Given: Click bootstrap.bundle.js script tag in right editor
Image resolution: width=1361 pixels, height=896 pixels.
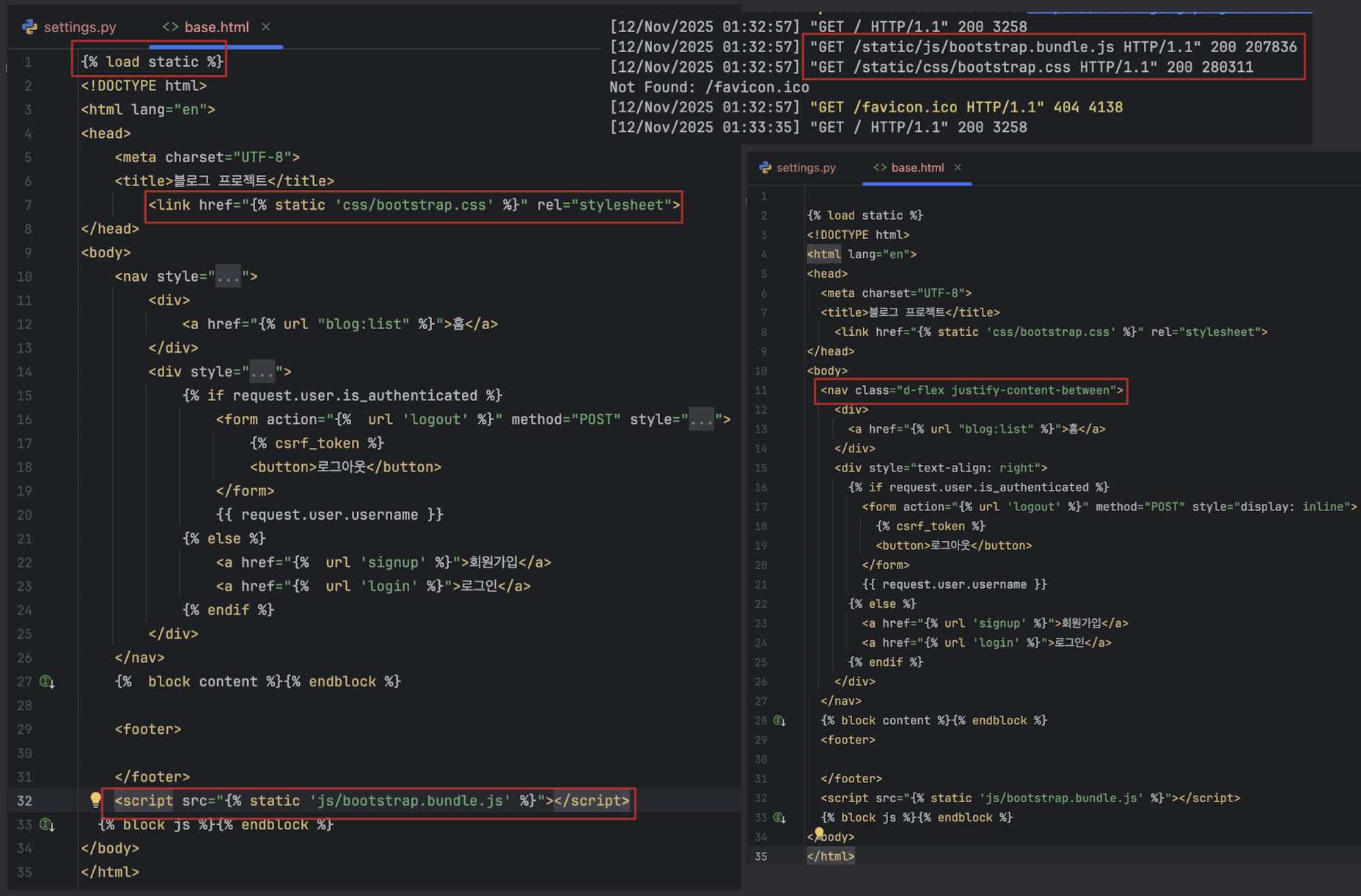Looking at the screenshot, I should tap(1030, 798).
